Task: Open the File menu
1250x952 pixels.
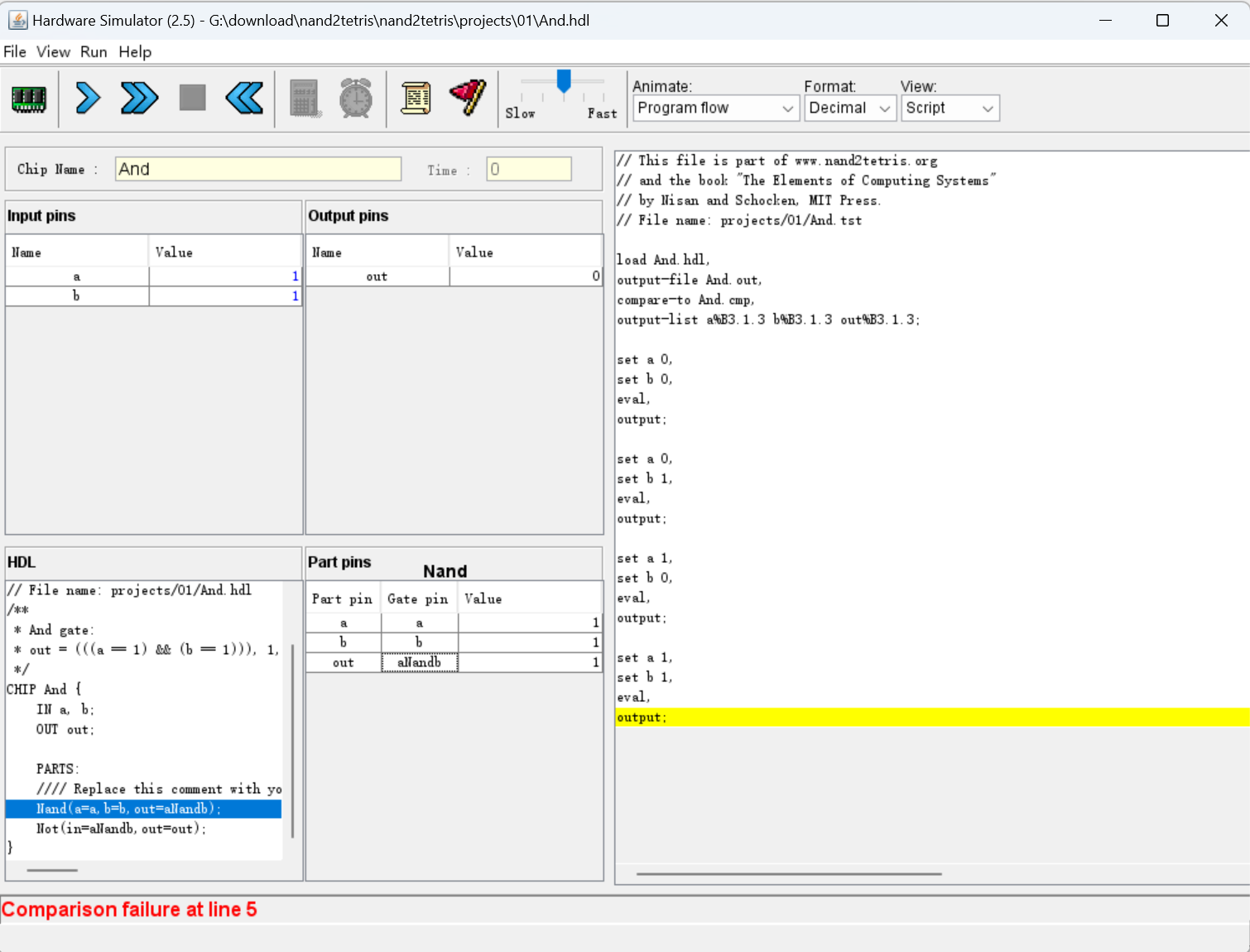Action: pyautogui.click(x=15, y=52)
